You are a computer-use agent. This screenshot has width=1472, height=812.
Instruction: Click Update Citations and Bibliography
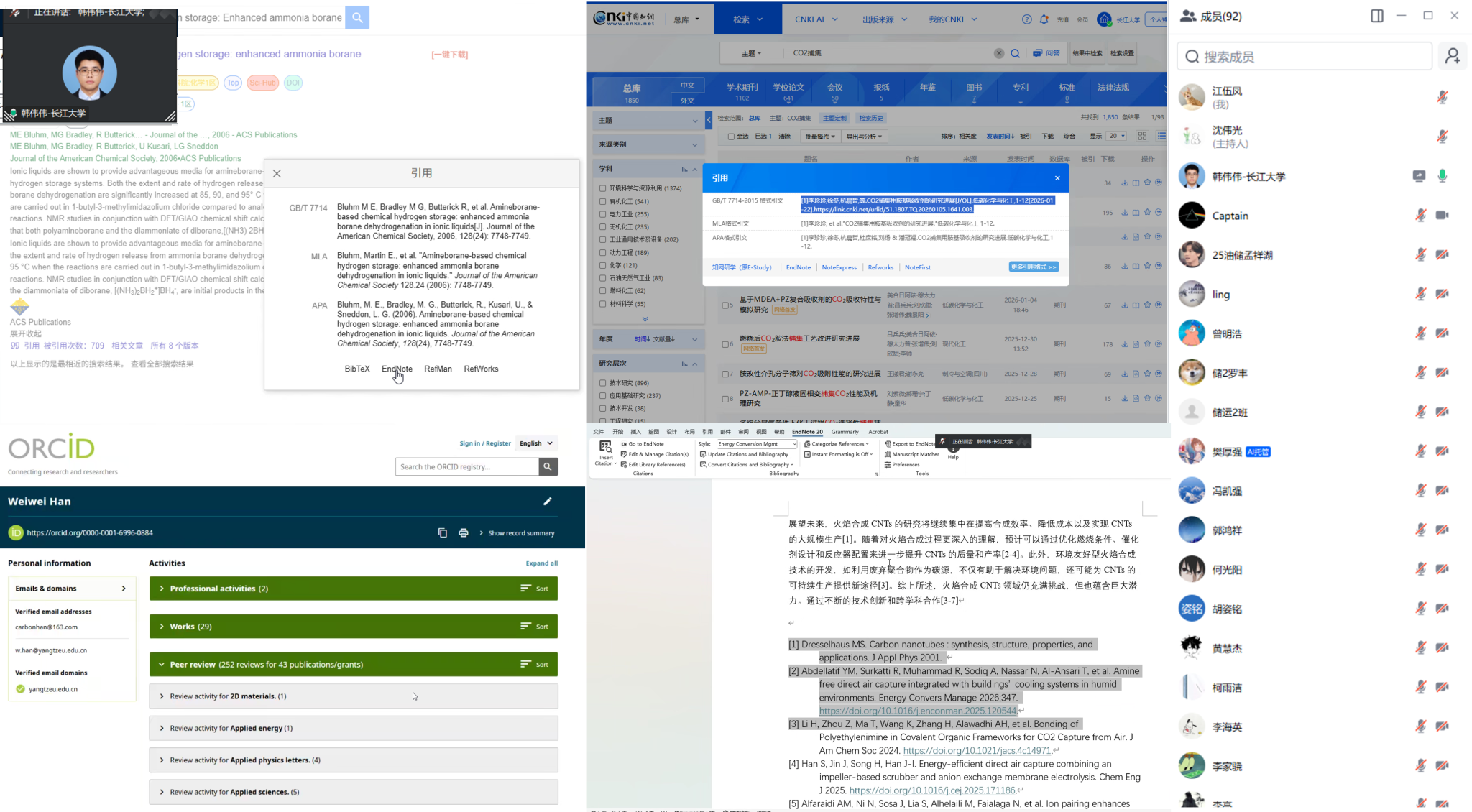(x=747, y=454)
